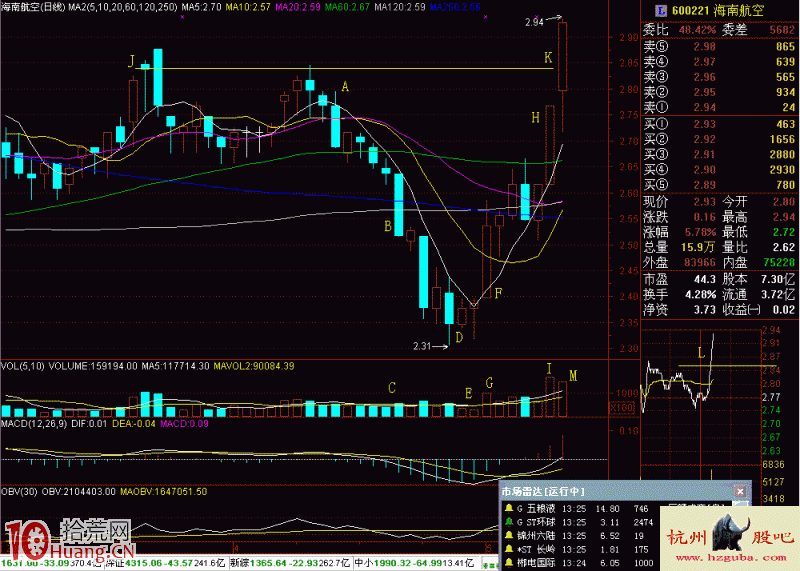Select the MA5:2.70 indicator label

click(x=201, y=7)
